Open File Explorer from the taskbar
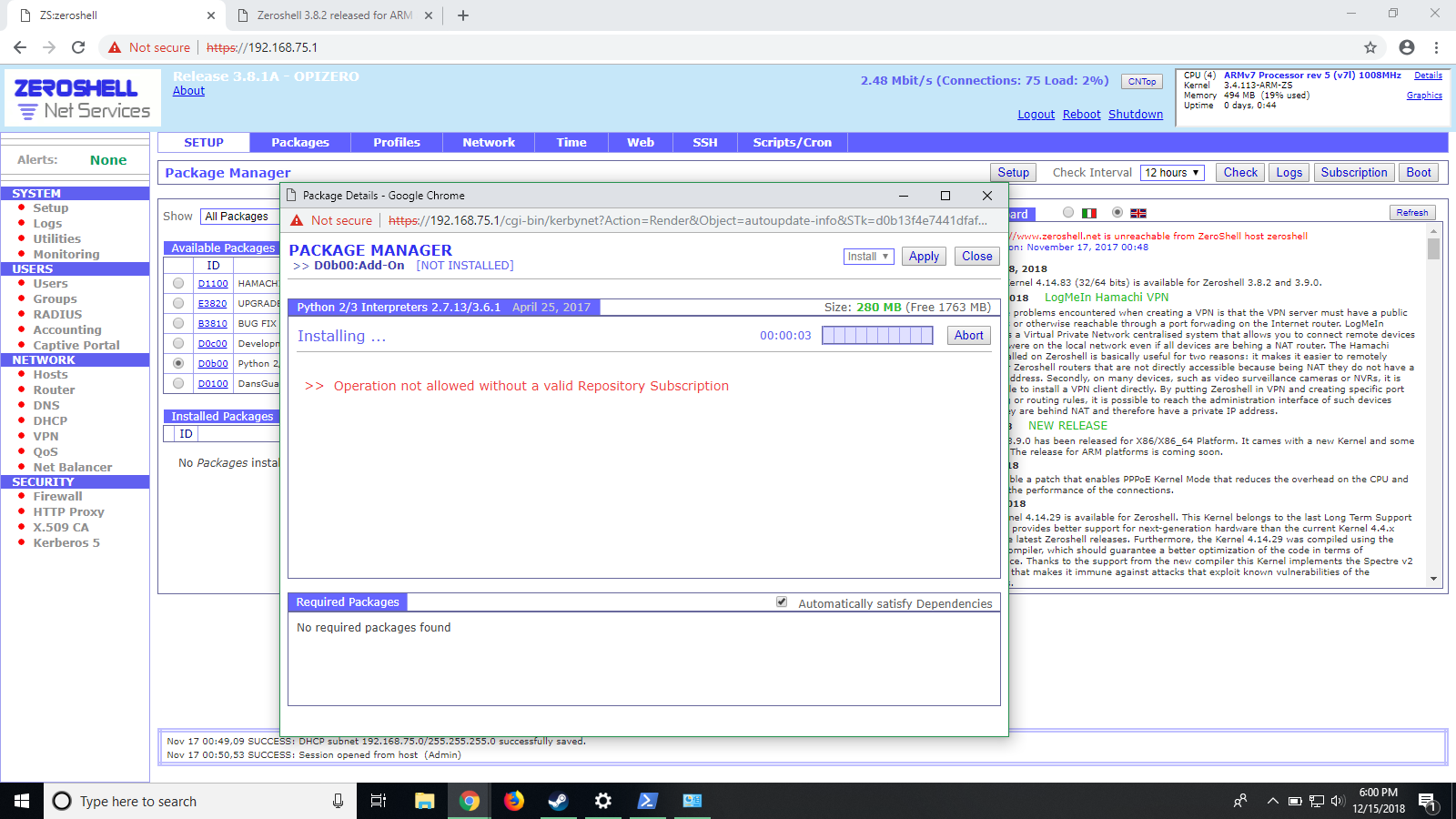The image size is (1456, 819). pos(425,801)
